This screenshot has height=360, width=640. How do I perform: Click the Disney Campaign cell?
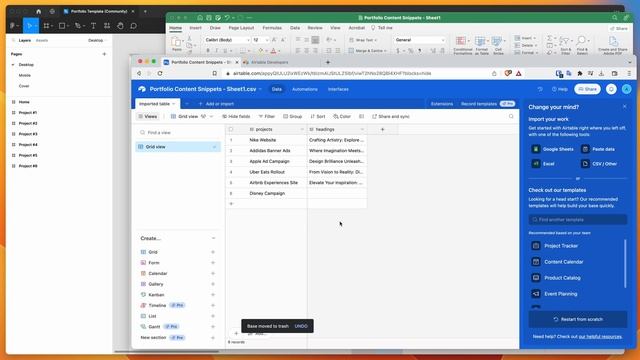266,193
